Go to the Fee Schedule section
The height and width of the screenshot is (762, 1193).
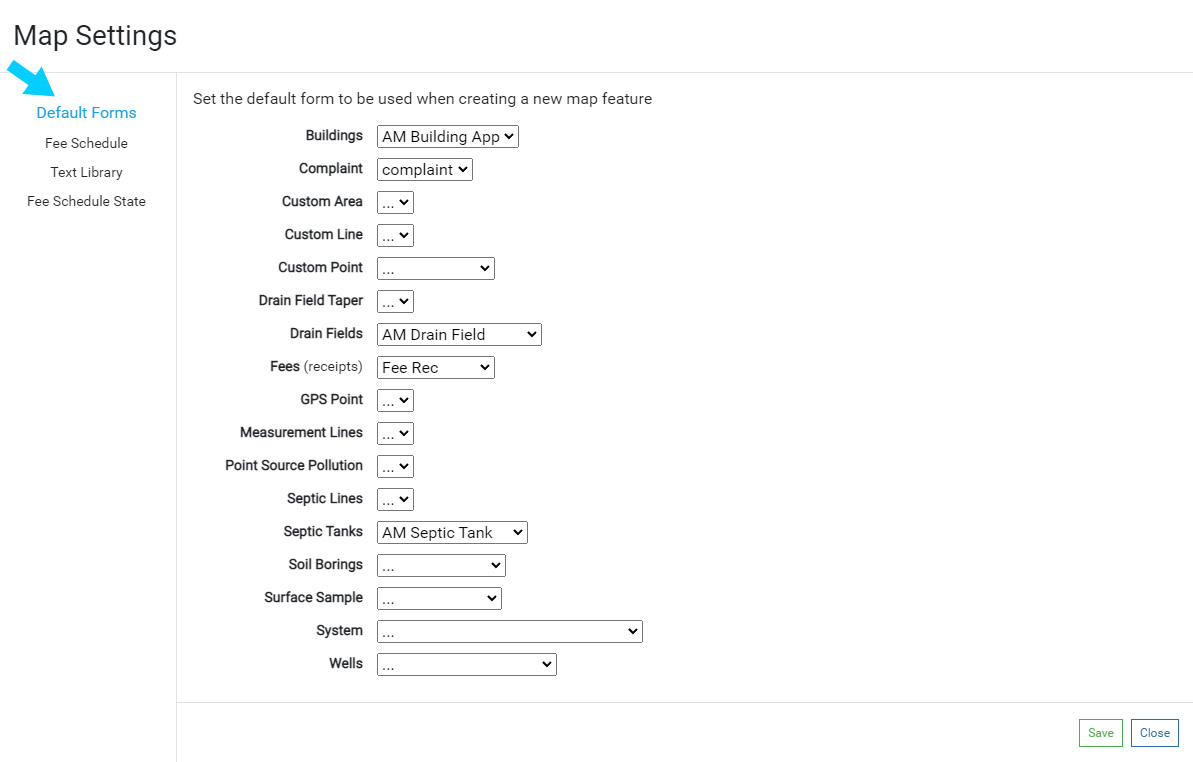tap(86, 143)
